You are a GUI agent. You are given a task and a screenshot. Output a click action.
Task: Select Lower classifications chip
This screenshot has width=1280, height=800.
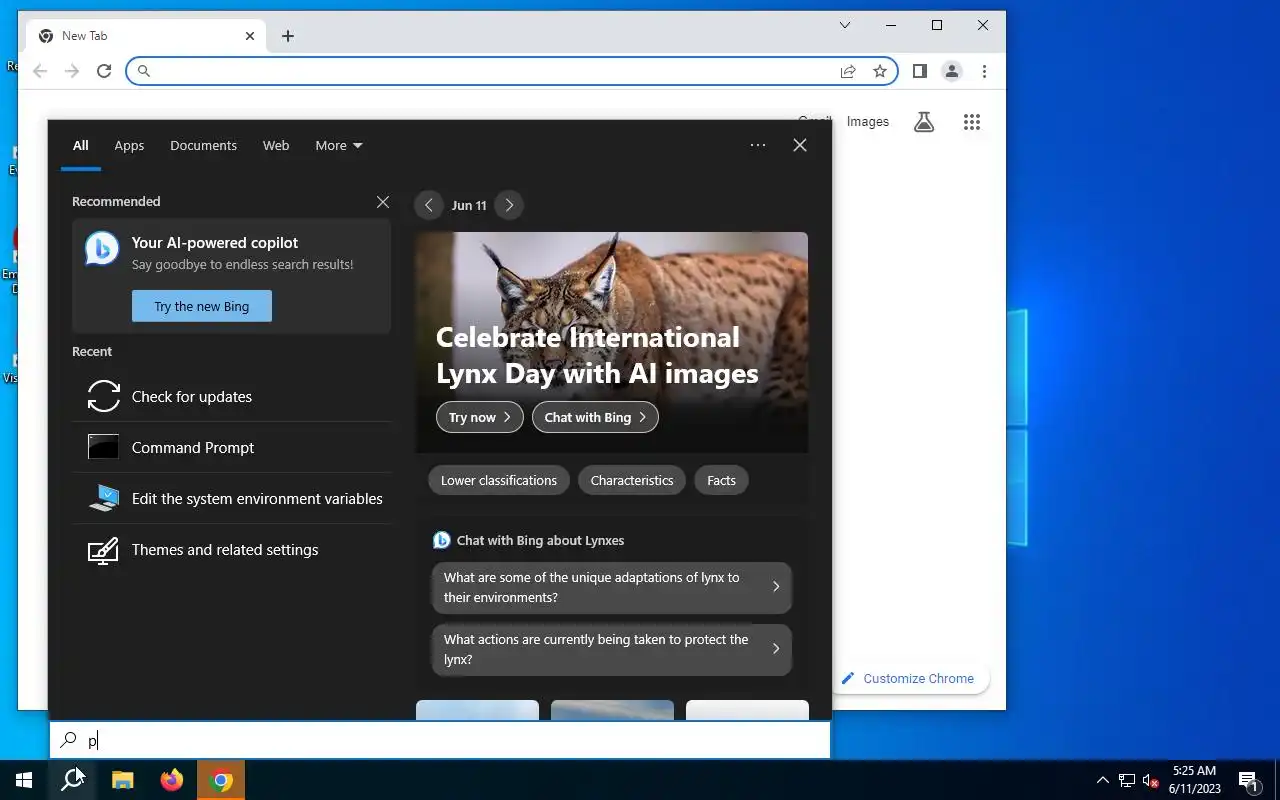499,480
